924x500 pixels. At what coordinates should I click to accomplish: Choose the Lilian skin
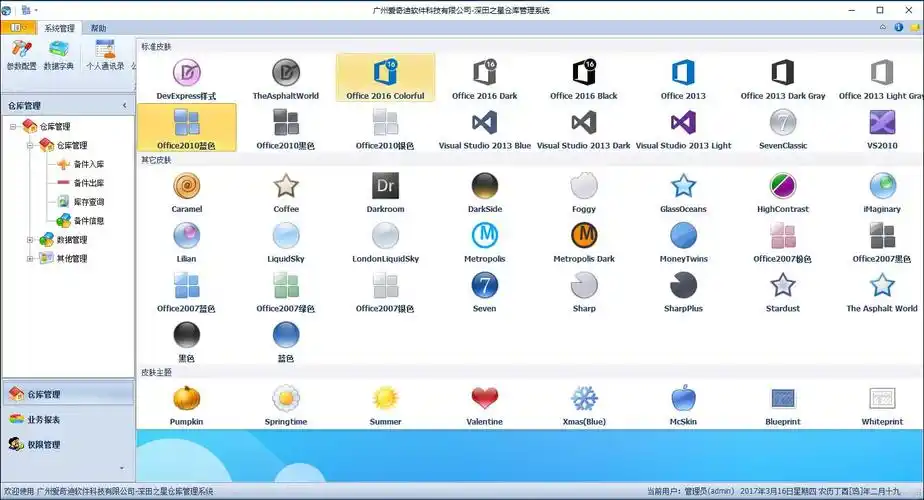(x=186, y=242)
